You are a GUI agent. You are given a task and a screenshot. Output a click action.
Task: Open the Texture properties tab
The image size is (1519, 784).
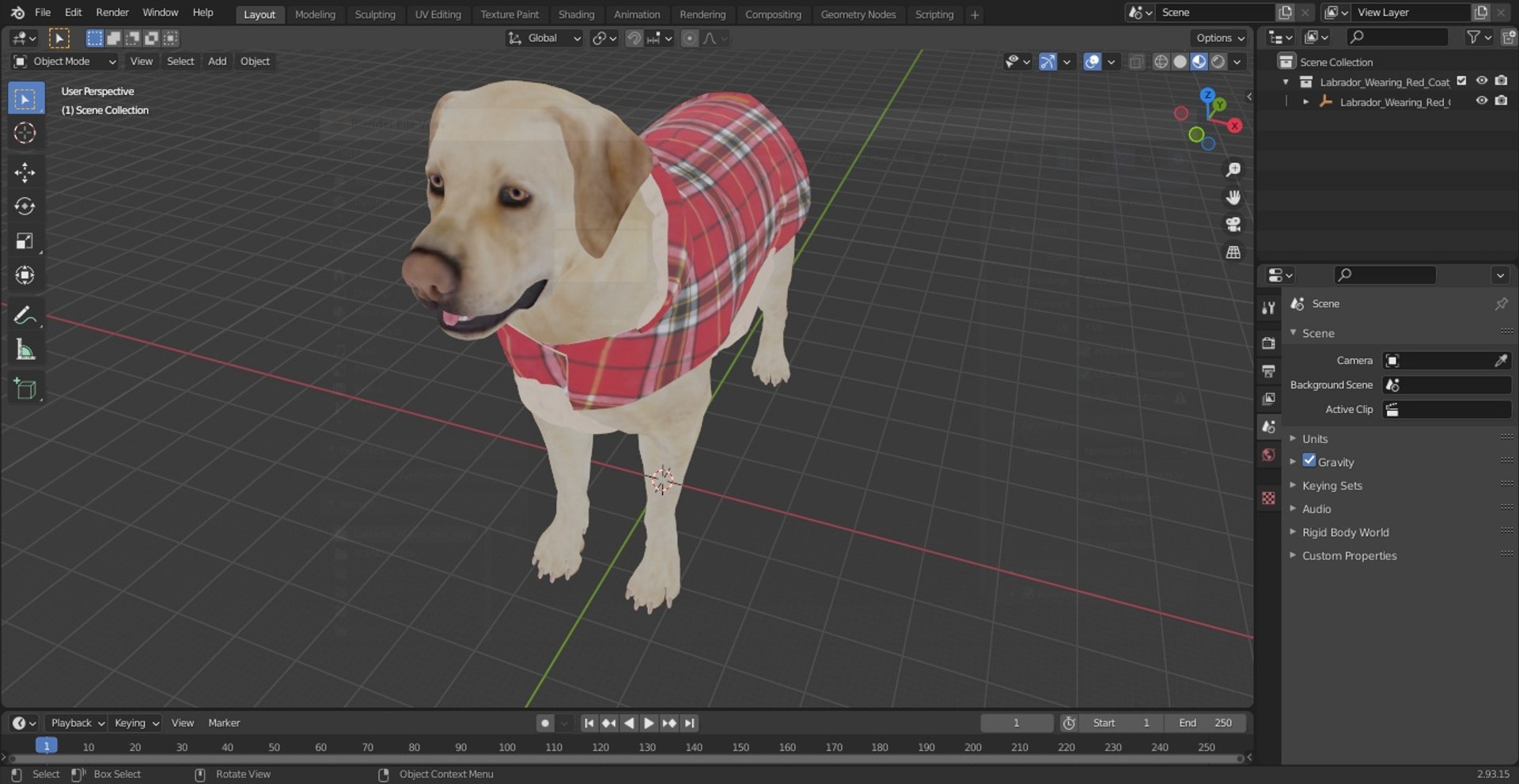[x=1269, y=498]
